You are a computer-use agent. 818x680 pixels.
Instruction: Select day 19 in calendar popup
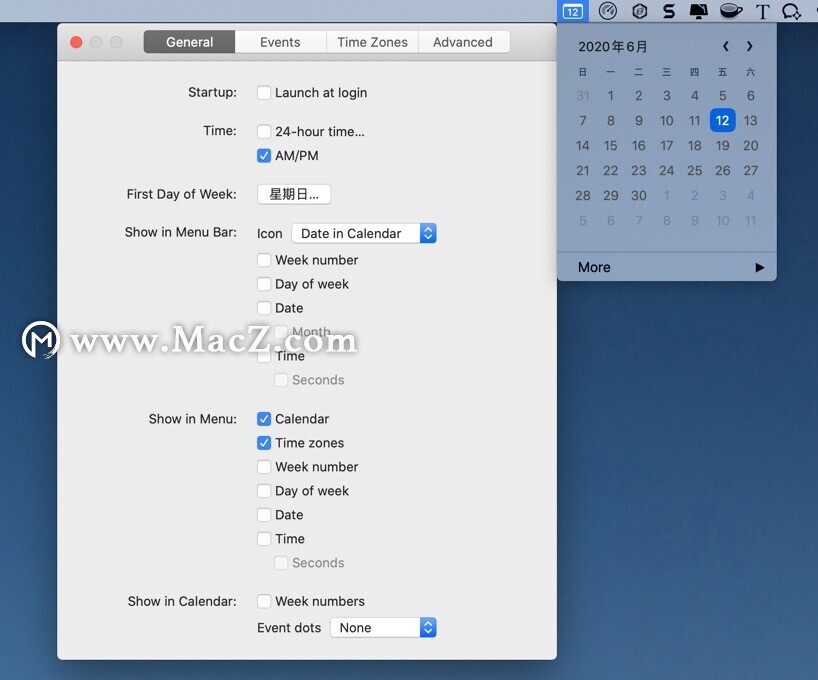[723, 146]
